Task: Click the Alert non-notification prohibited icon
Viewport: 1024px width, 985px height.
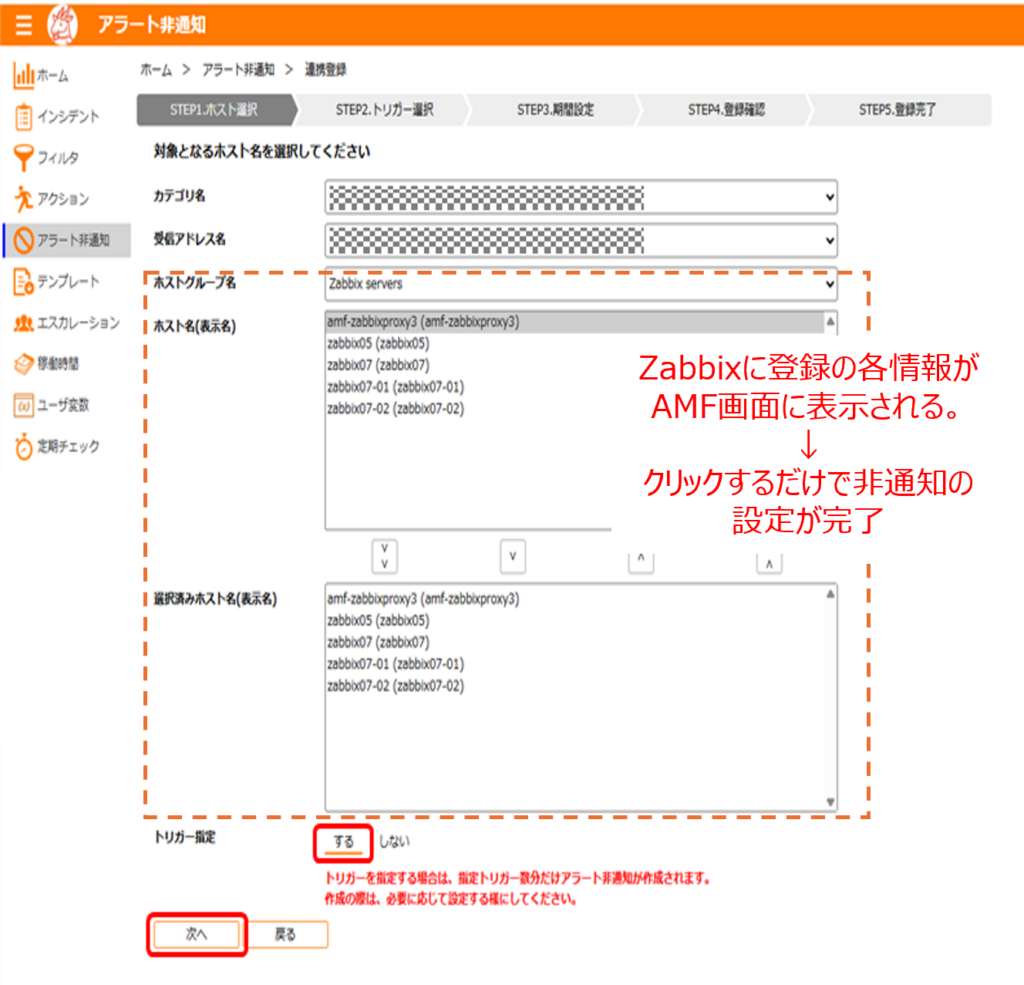Action: [24, 240]
